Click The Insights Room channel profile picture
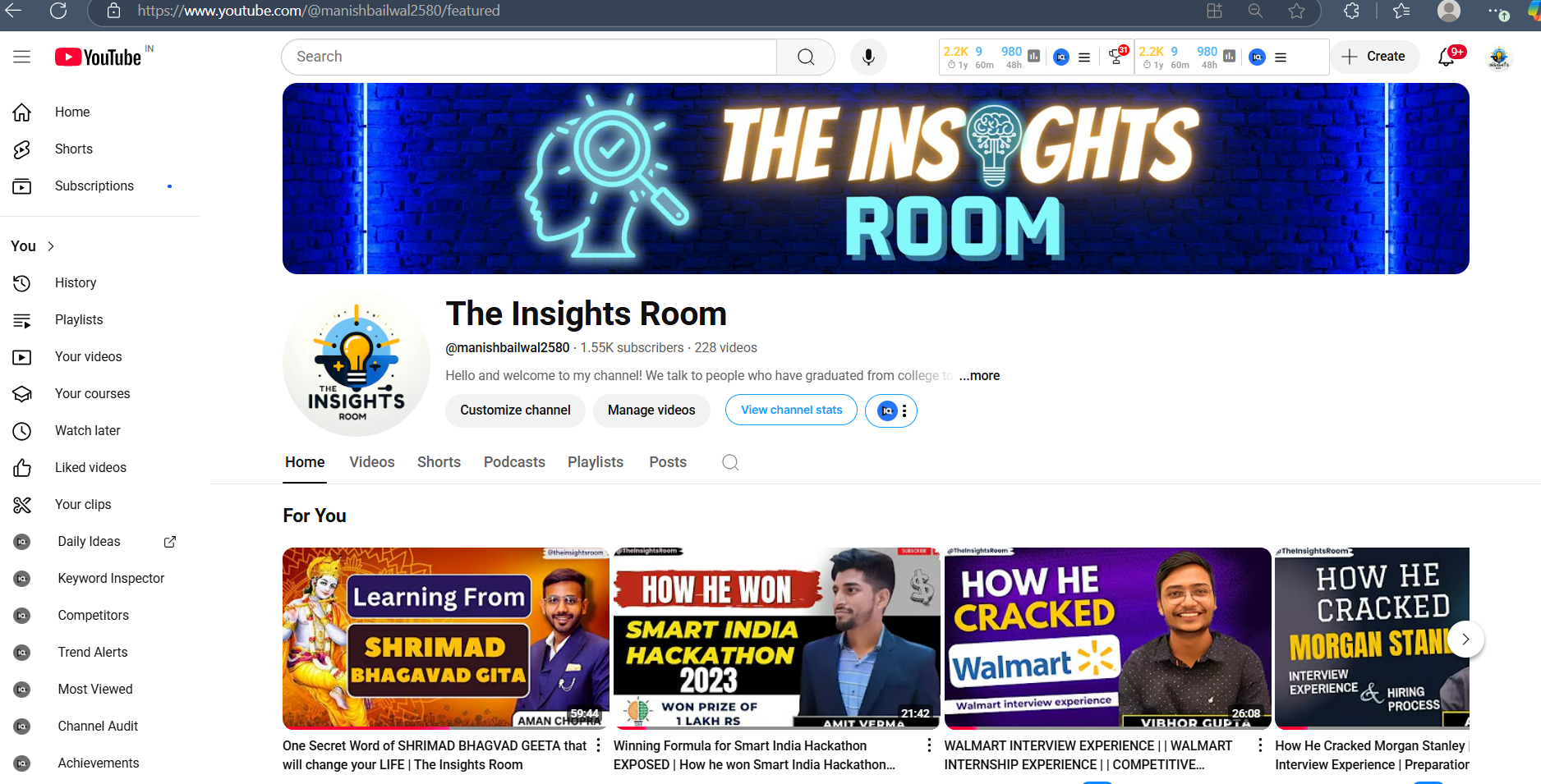 click(356, 364)
